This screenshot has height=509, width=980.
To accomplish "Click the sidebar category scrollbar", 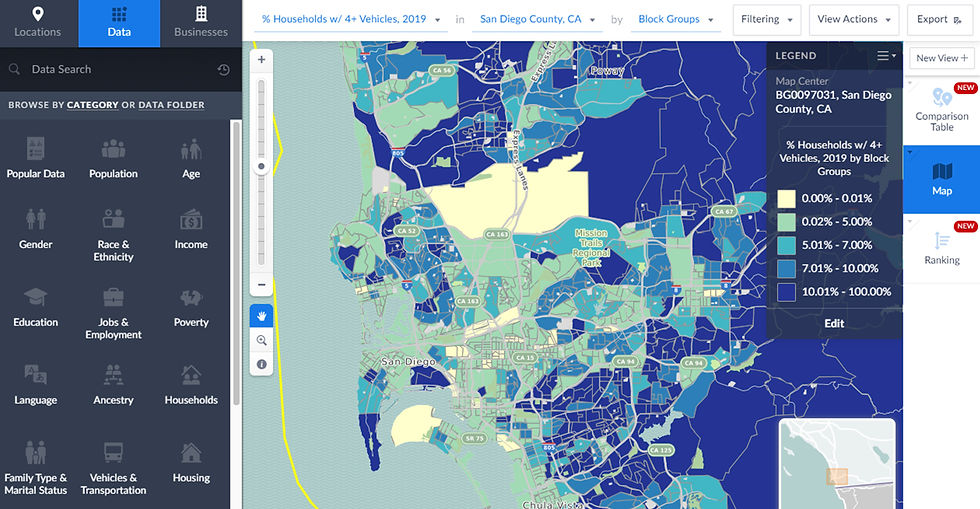I will [236, 263].
